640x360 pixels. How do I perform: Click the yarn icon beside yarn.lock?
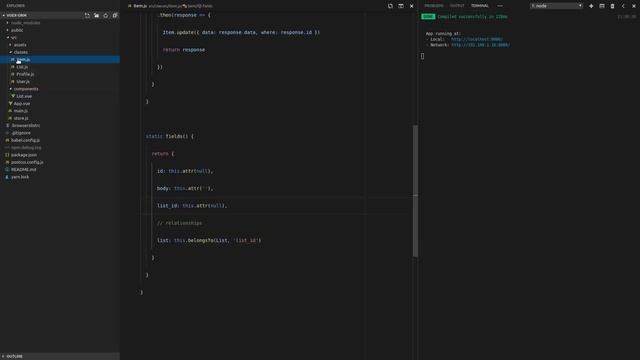click(x=7, y=177)
